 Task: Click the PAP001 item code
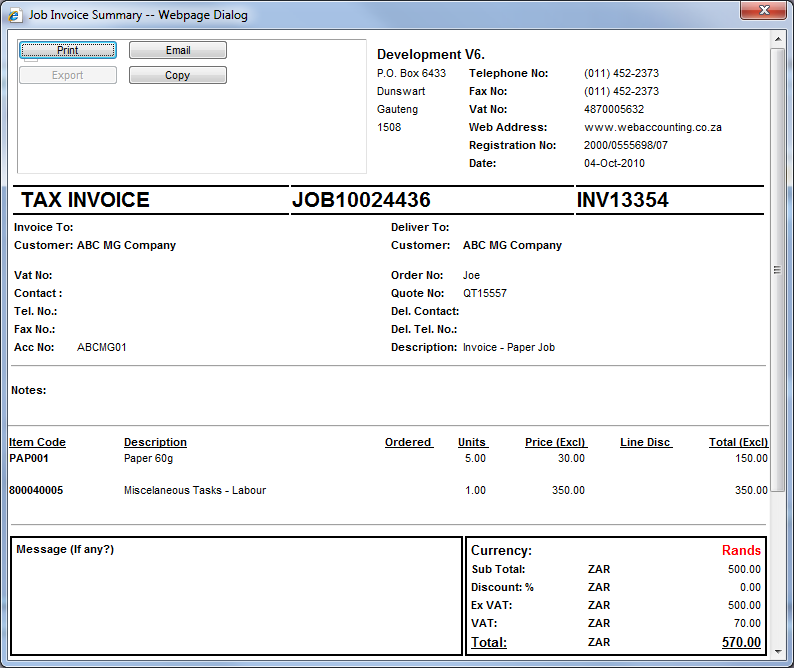click(29, 459)
